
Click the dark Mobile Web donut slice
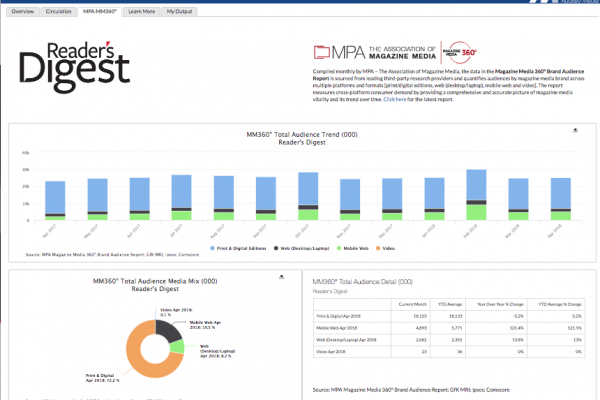[x=169, y=330]
